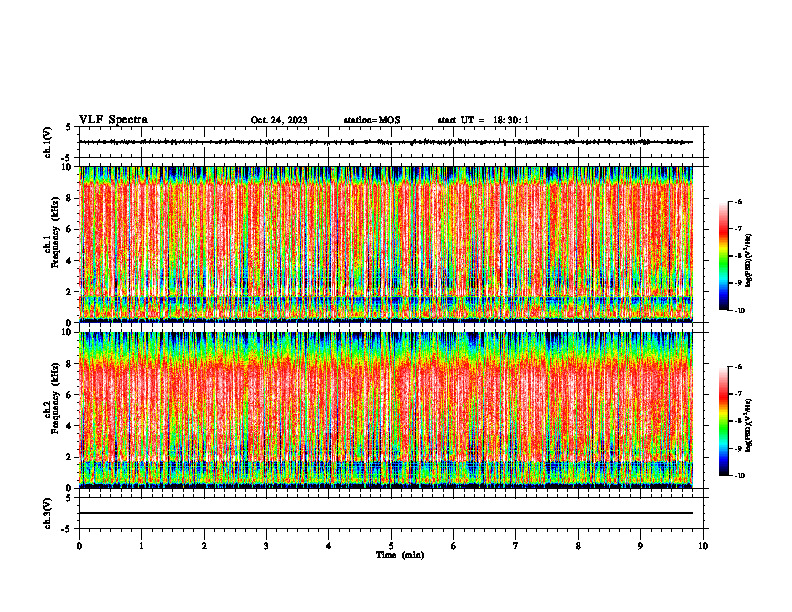Click the ch.2 colorbar log(PSD) label
This screenshot has height=612, width=792.
748,425
